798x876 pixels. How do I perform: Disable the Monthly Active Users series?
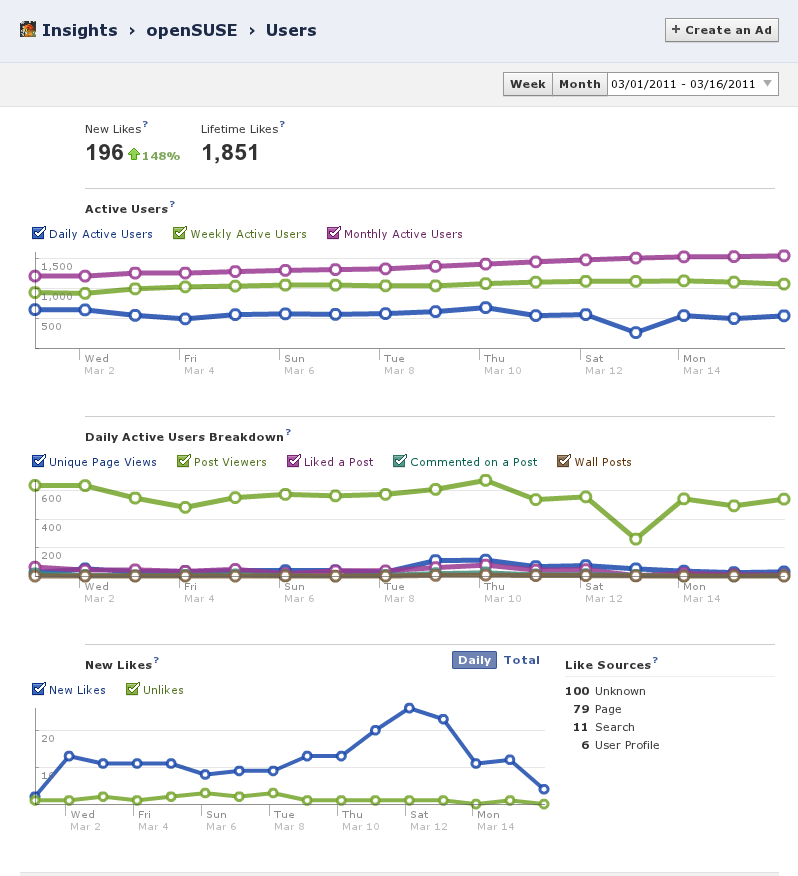click(333, 234)
